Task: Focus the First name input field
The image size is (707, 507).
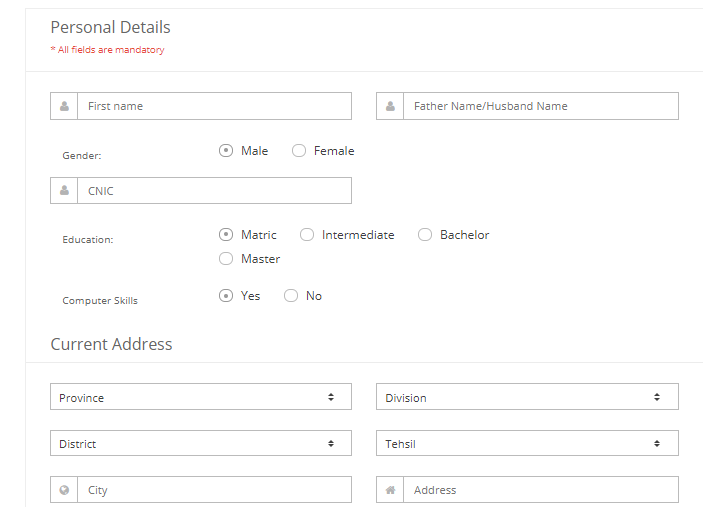Action: 215,106
